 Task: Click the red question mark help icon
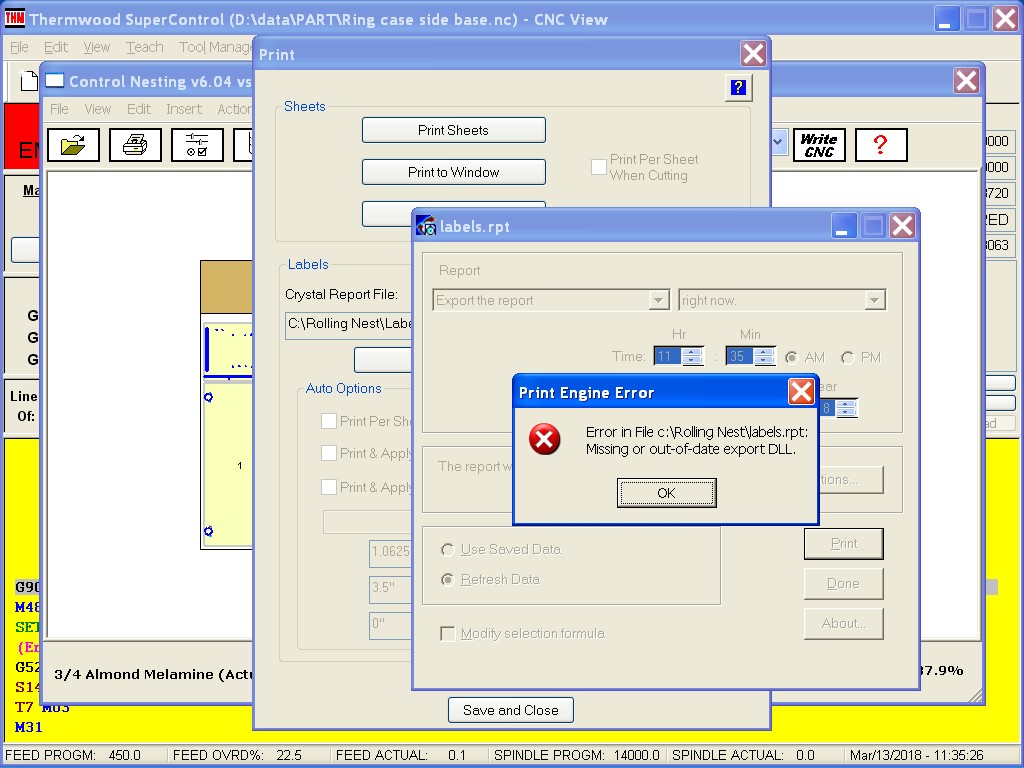click(x=880, y=145)
